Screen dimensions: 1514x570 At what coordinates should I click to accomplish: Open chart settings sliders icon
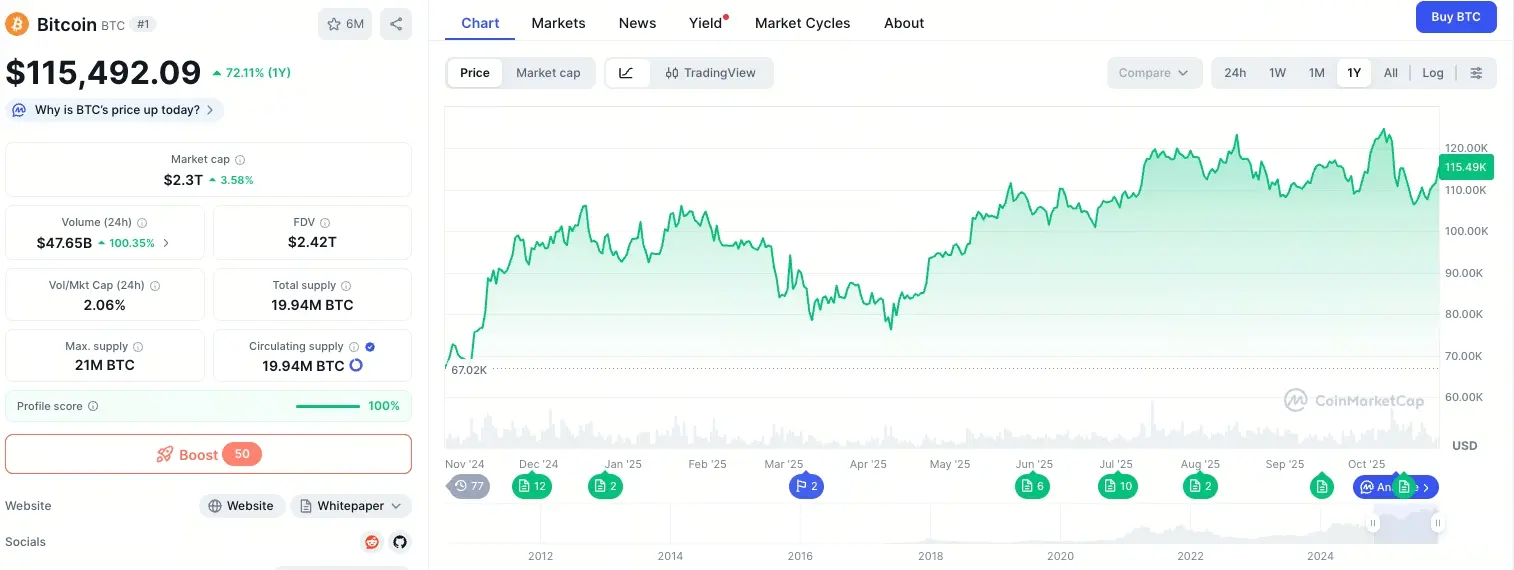pos(1476,73)
